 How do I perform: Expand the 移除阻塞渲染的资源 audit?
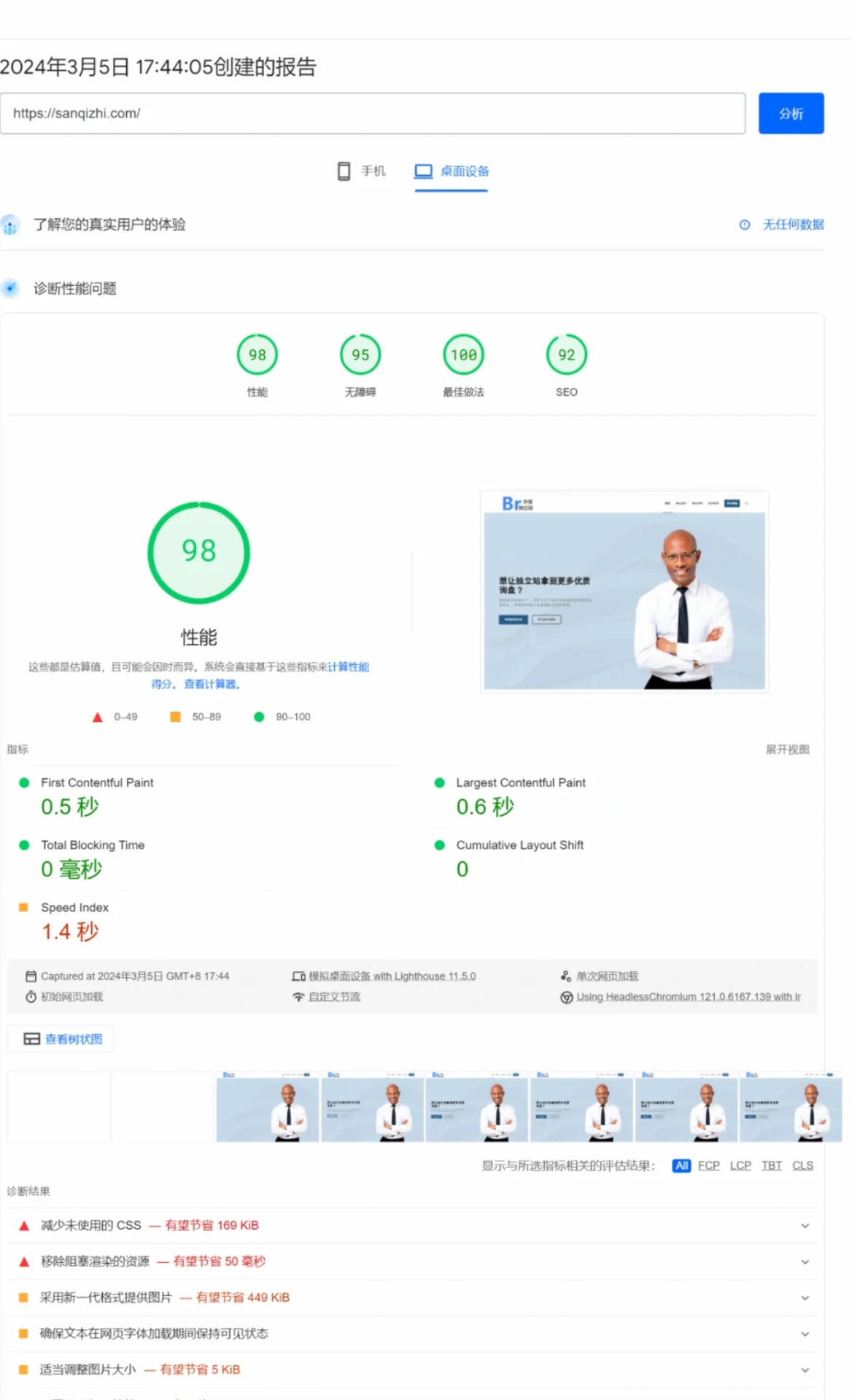[x=805, y=1261]
